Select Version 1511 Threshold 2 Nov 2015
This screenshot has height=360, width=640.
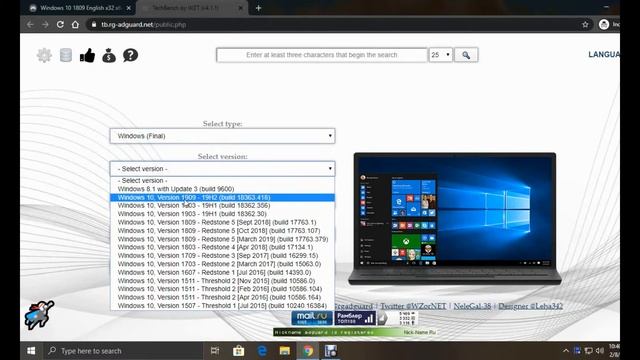tap(222, 280)
